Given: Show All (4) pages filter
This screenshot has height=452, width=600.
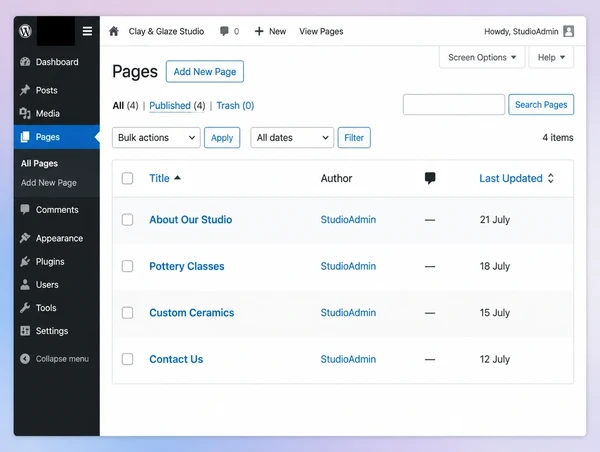Looking at the screenshot, I should (x=126, y=106).
